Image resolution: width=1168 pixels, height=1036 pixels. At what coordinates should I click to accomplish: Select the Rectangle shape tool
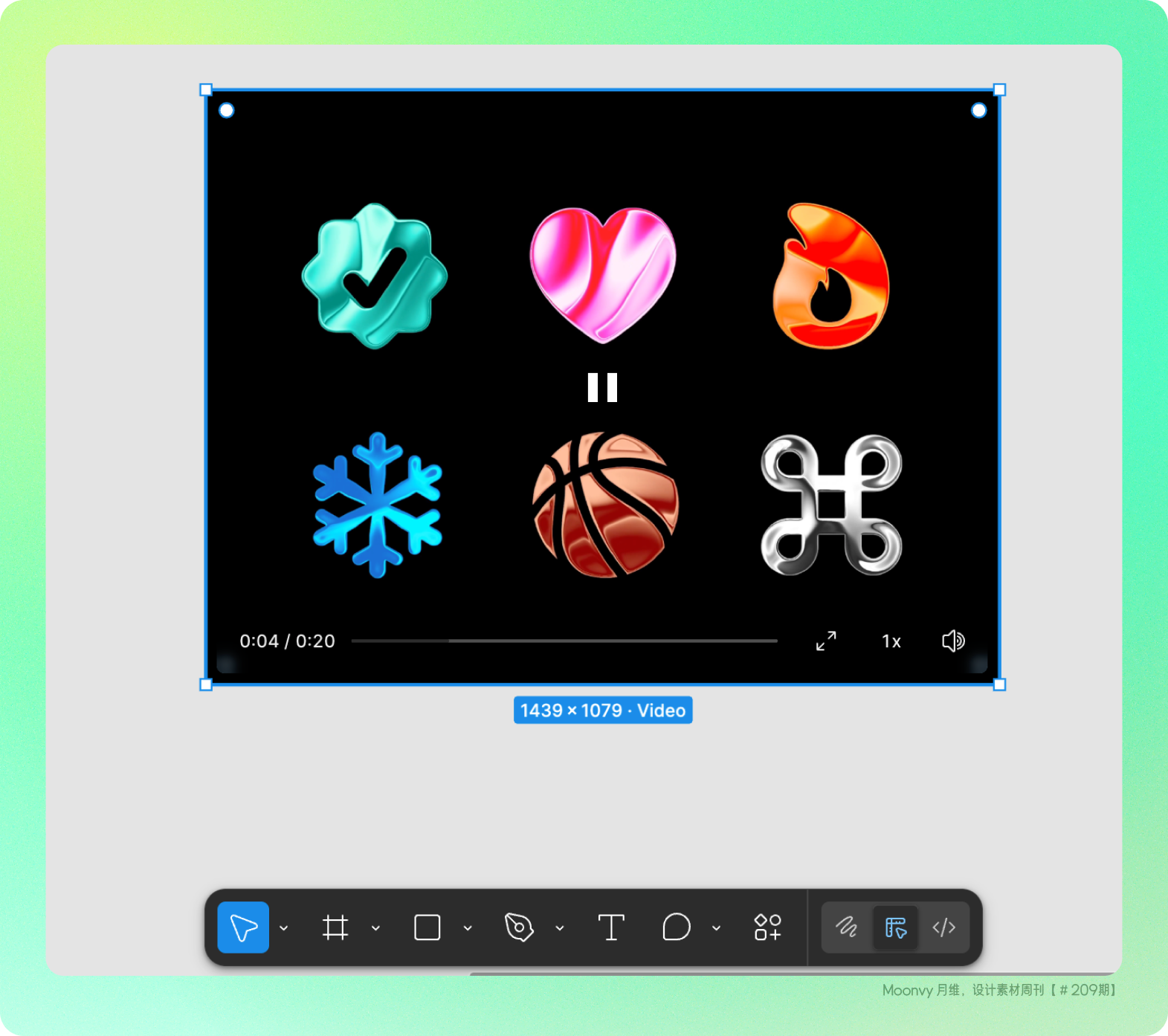tap(427, 927)
